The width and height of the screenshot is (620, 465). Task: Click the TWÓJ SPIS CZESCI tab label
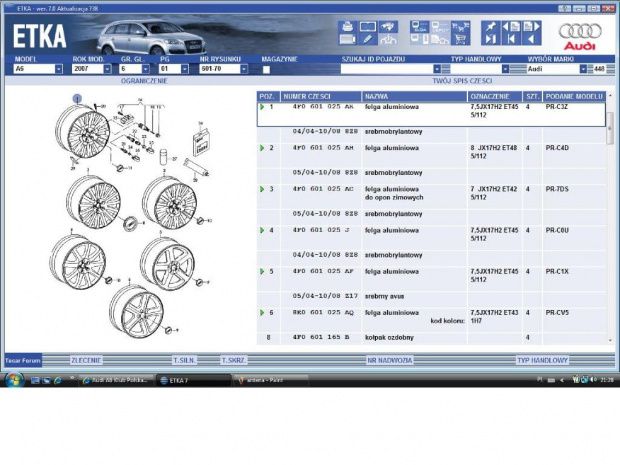(x=462, y=81)
